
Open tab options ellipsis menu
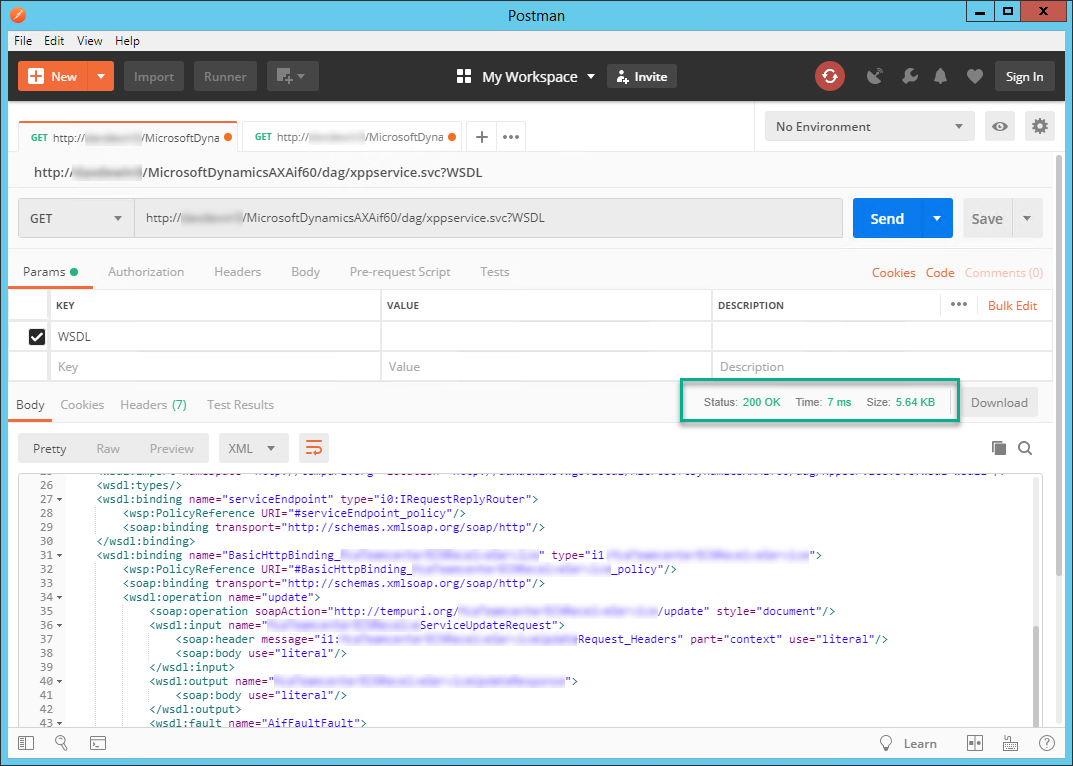[x=510, y=137]
